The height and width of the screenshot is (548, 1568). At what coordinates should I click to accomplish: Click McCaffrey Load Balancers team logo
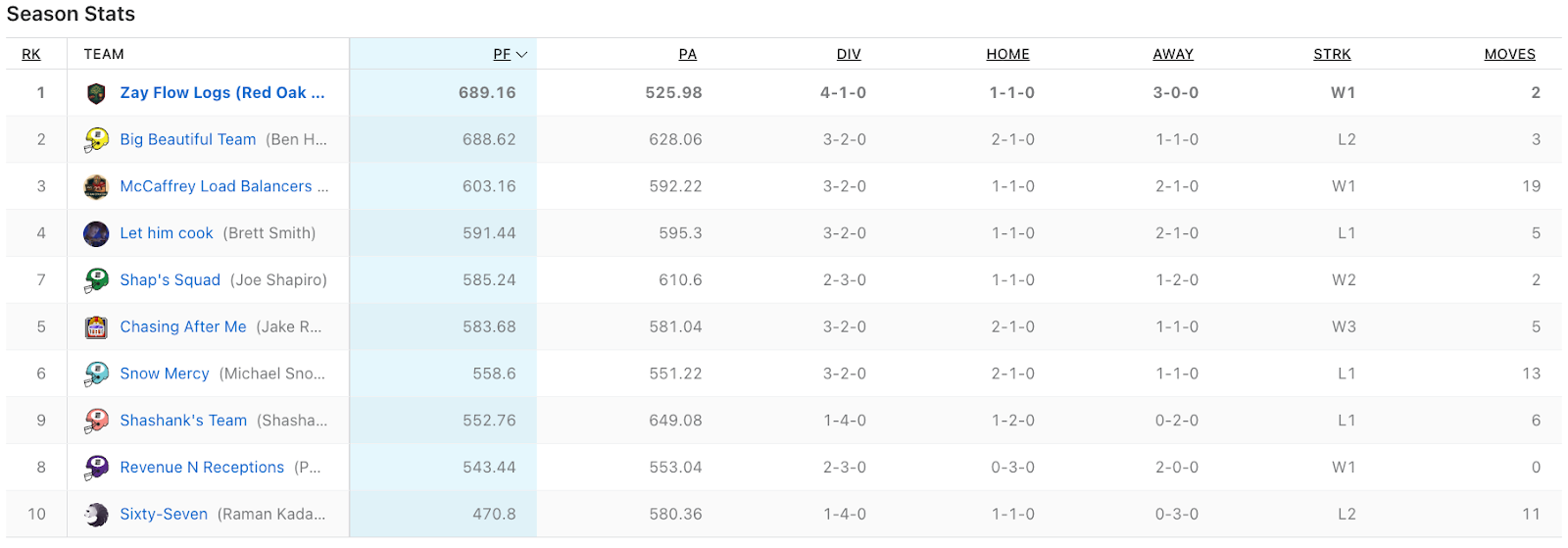click(96, 186)
